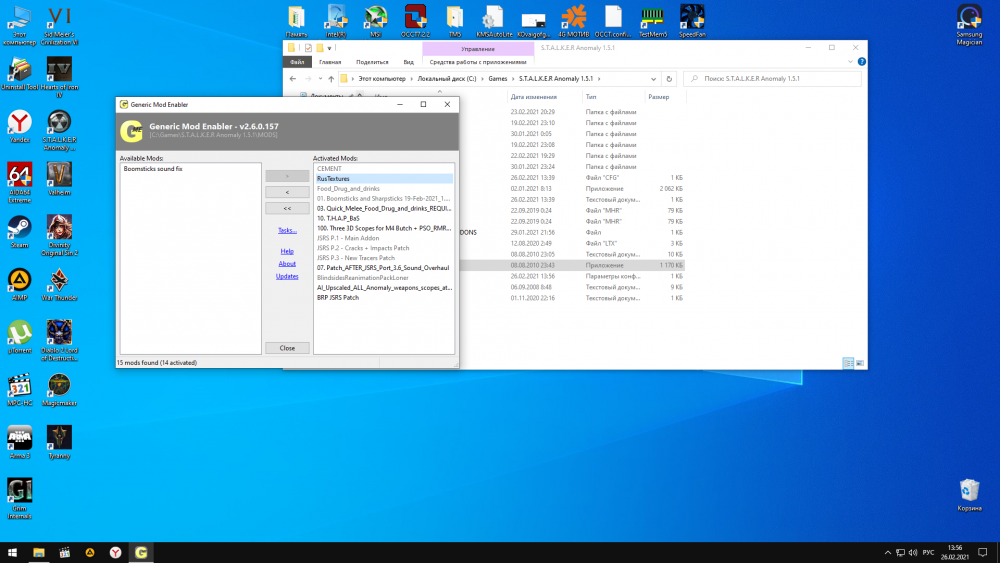Open the TestMem5 desktop icon

click(653, 18)
